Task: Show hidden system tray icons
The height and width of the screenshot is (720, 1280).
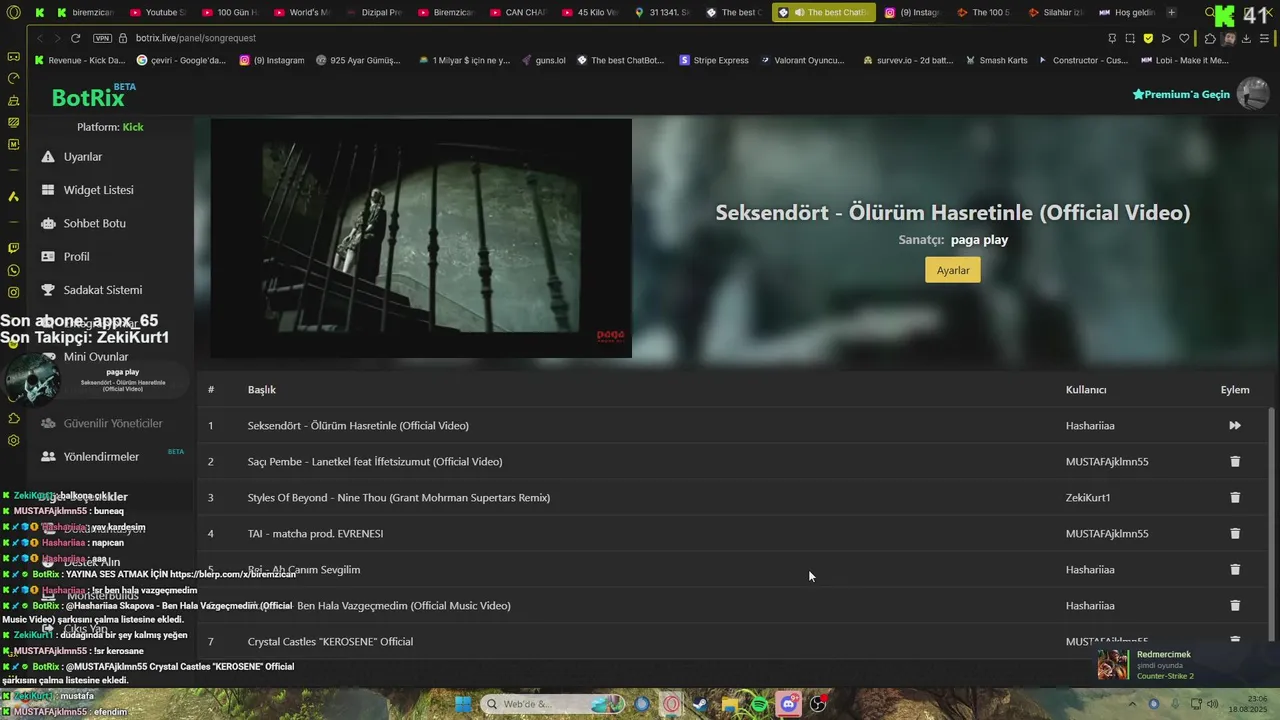Action: point(1132,704)
